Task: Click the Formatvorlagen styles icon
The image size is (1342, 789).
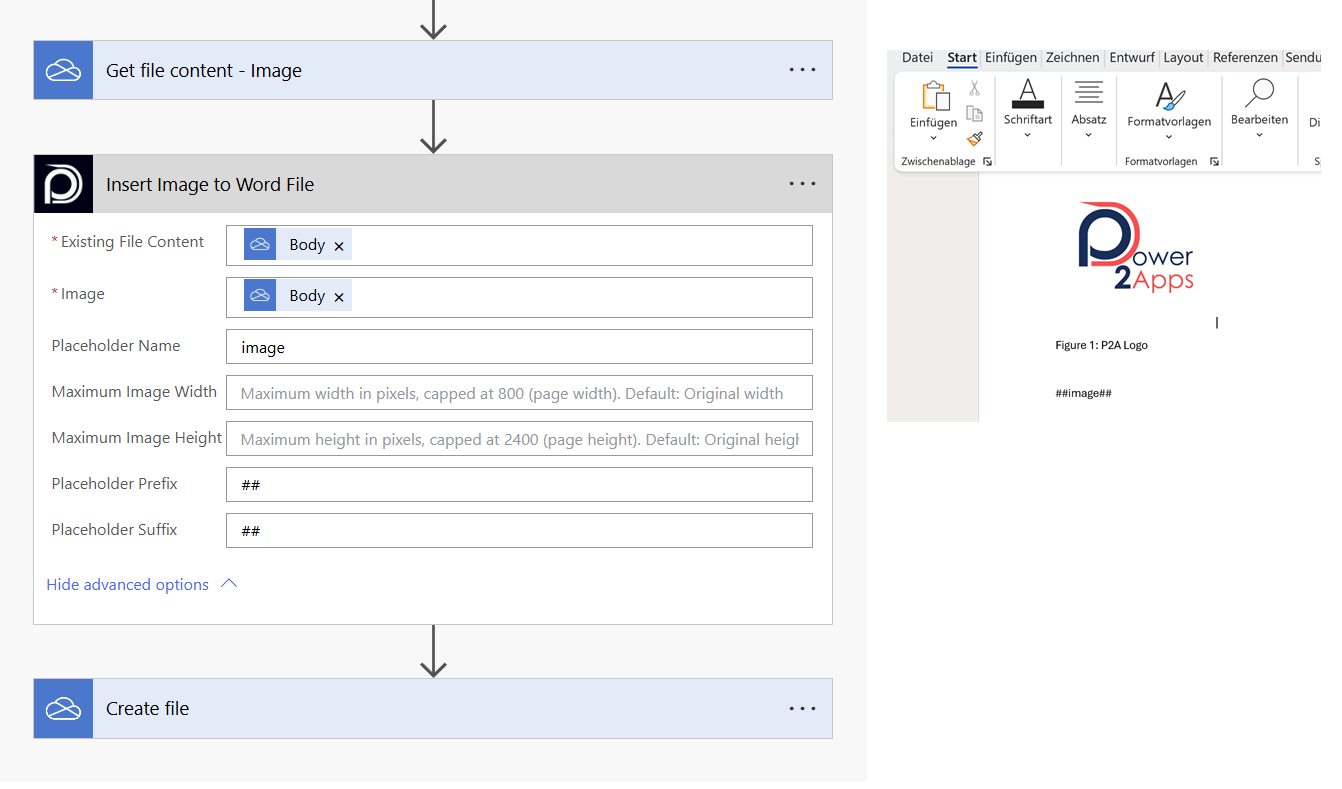Action: click(x=1169, y=97)
